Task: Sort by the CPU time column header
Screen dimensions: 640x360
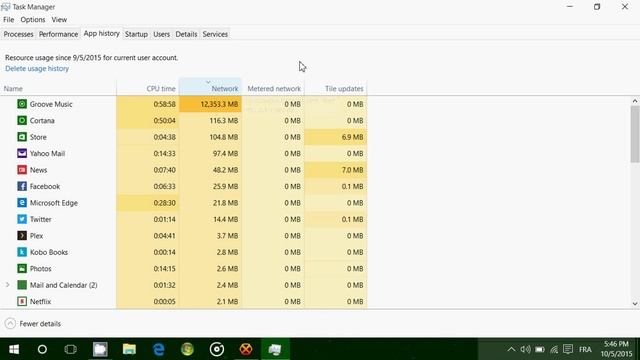Action: 148,88
